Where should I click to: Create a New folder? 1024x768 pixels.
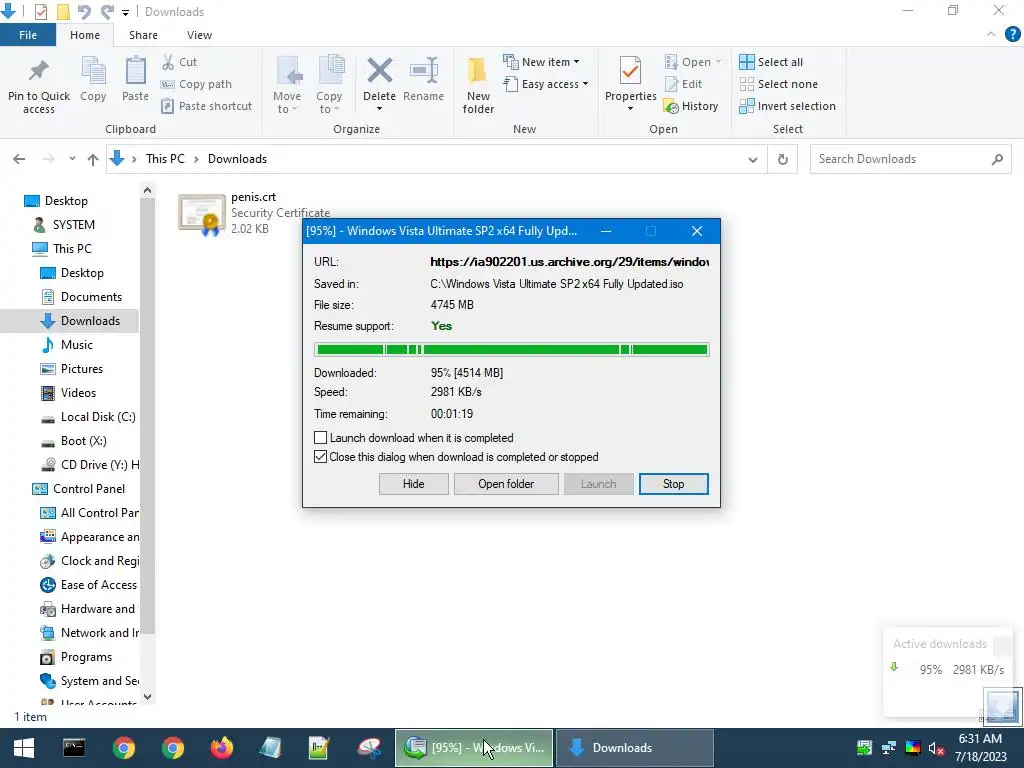click(478, 86)
